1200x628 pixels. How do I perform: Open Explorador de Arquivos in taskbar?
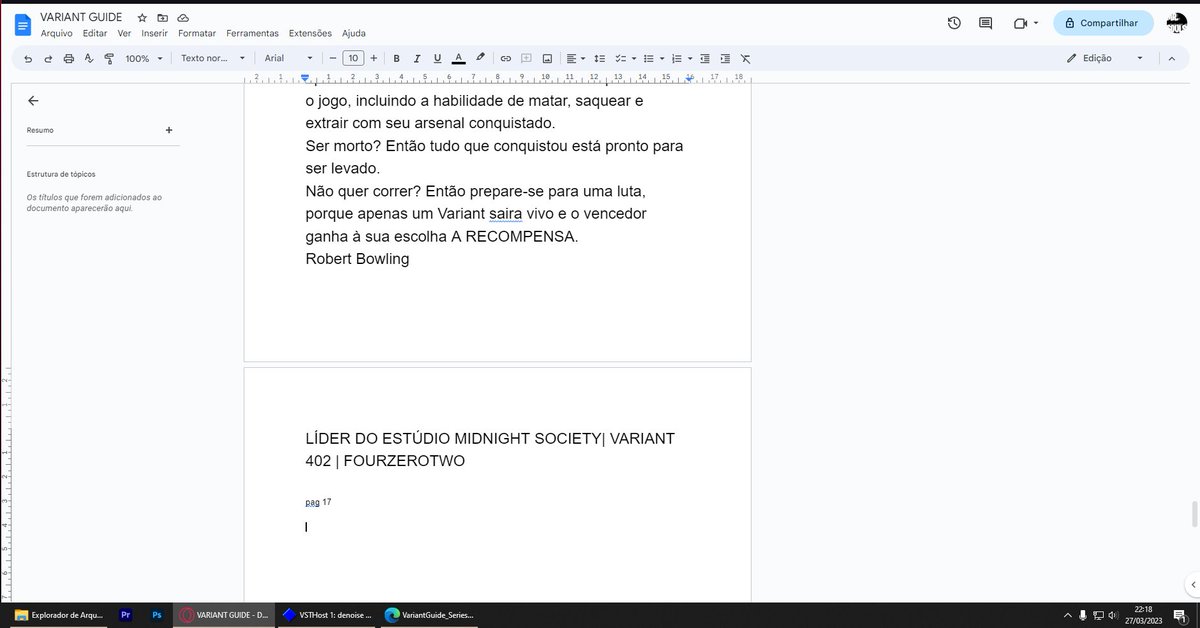(59, 615)
